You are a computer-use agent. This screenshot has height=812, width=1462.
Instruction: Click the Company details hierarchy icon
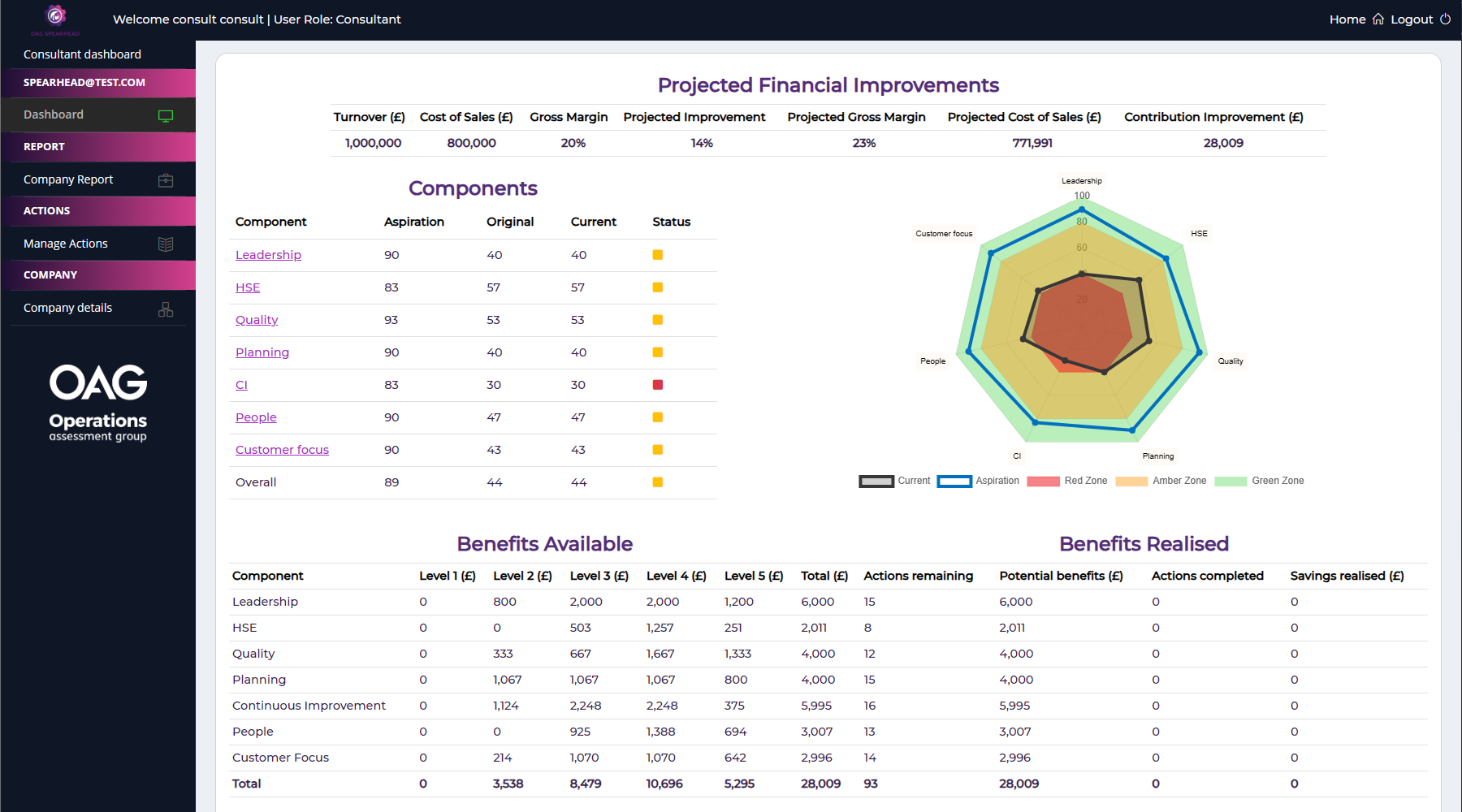coord(166,309)
